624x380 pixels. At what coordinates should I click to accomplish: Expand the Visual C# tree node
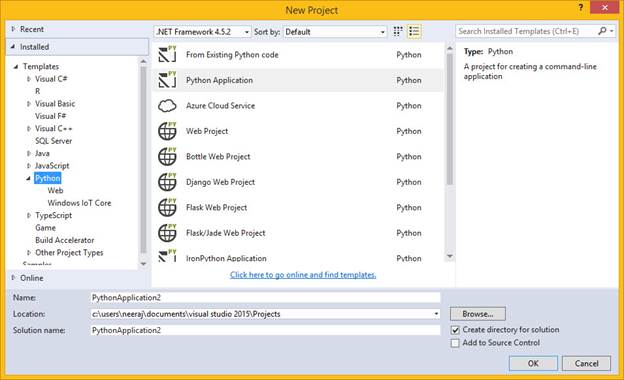(29, 79)
